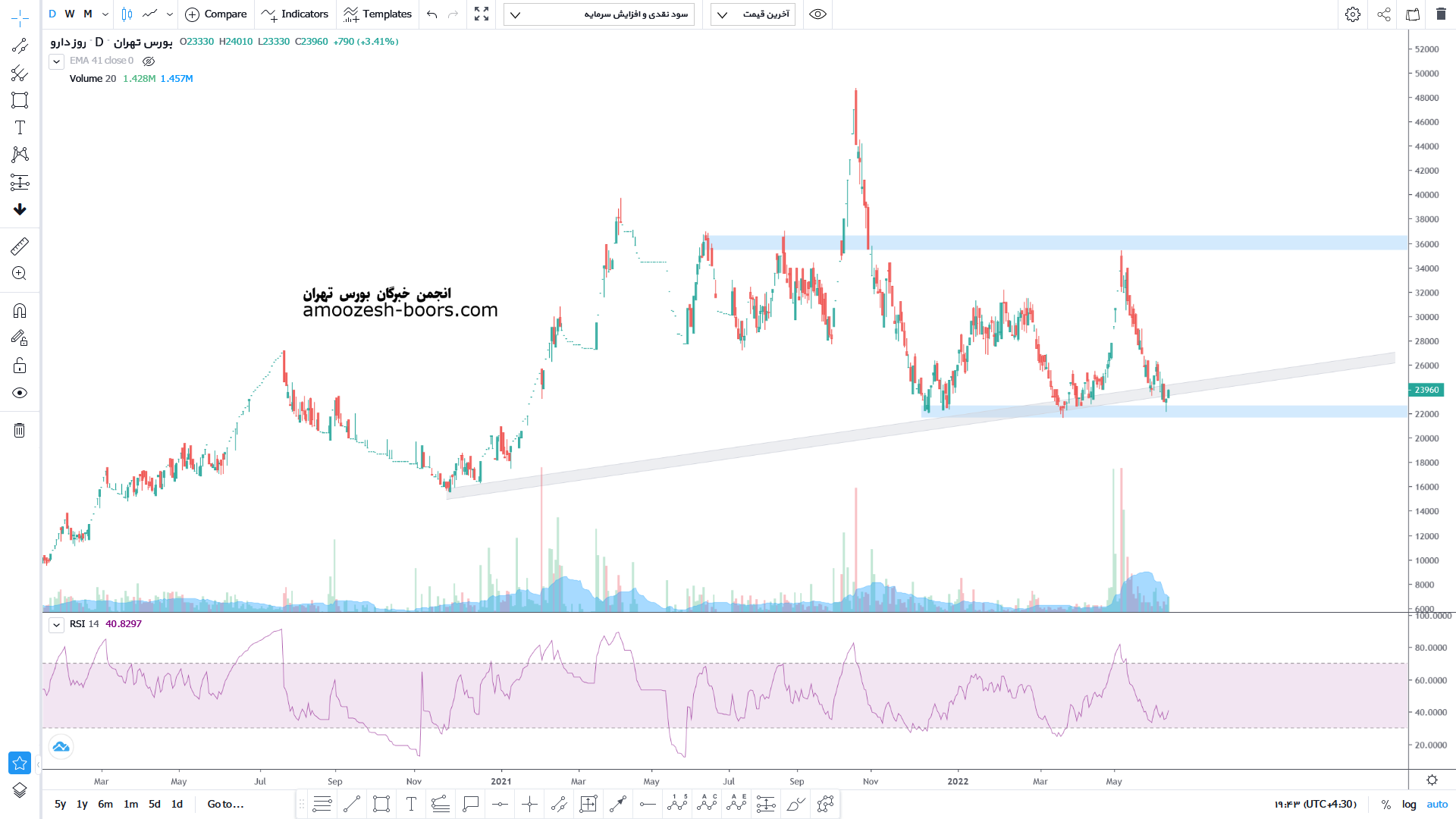1456x819 pixels.
Task: Toggle log scale mode
Action: tap(1409, 805)
